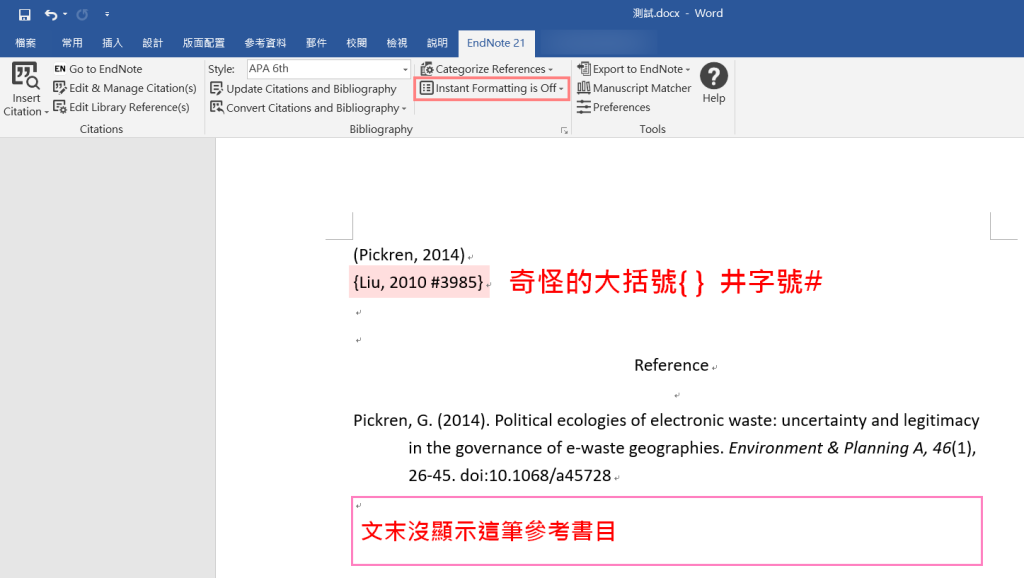Click the Edit & Manage Citation(s) icon

pyautogui.click(x=60, y=88)
